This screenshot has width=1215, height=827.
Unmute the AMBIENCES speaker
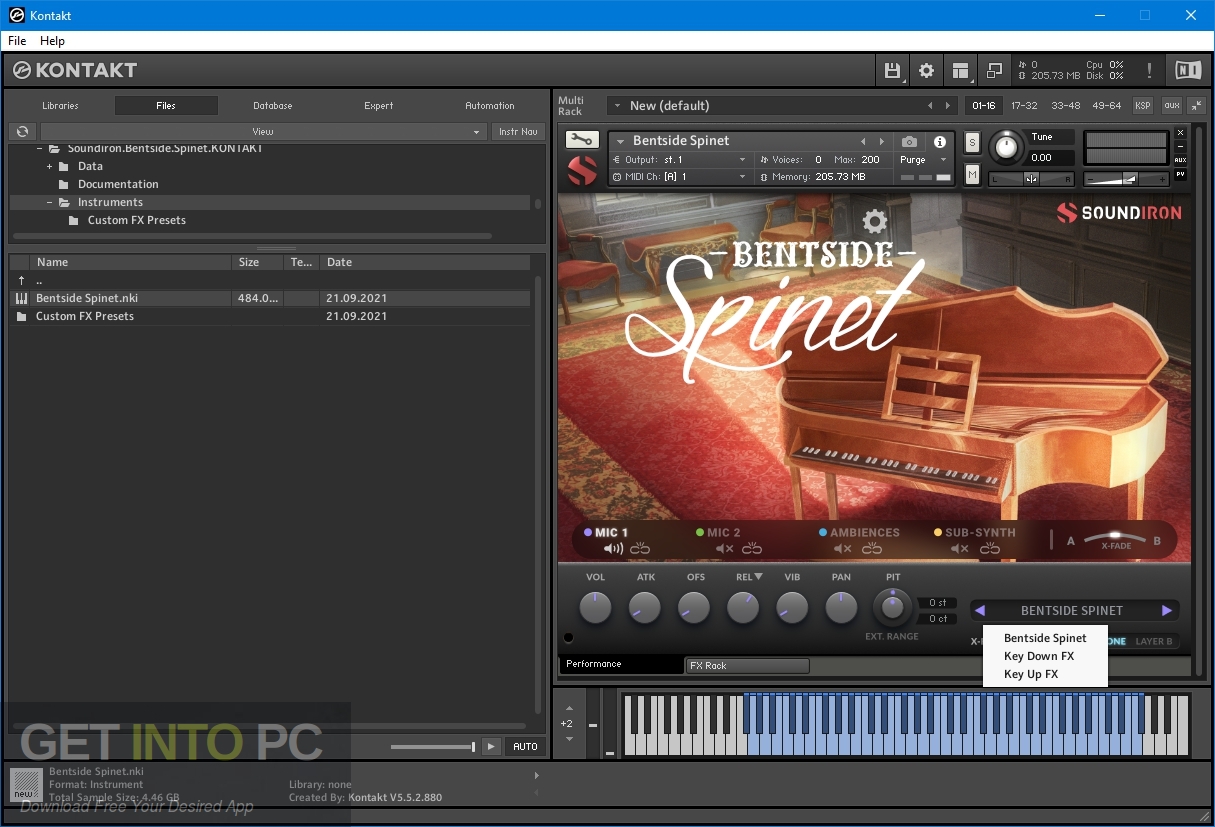pos(843,549)
